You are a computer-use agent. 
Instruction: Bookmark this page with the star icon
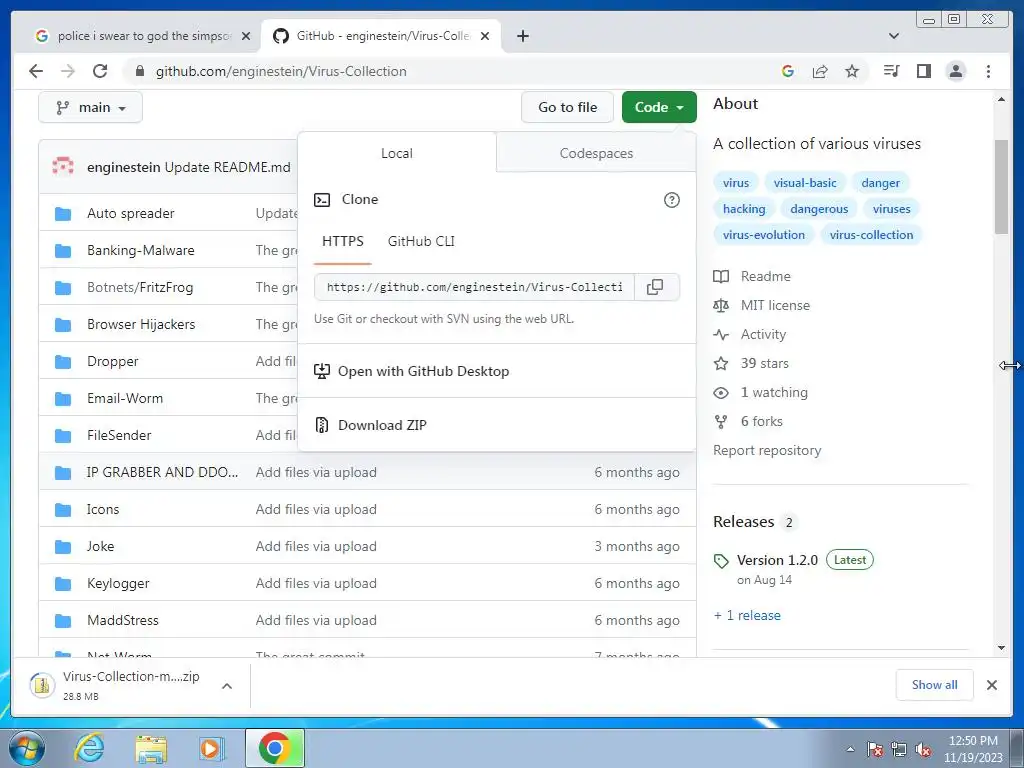852,71
